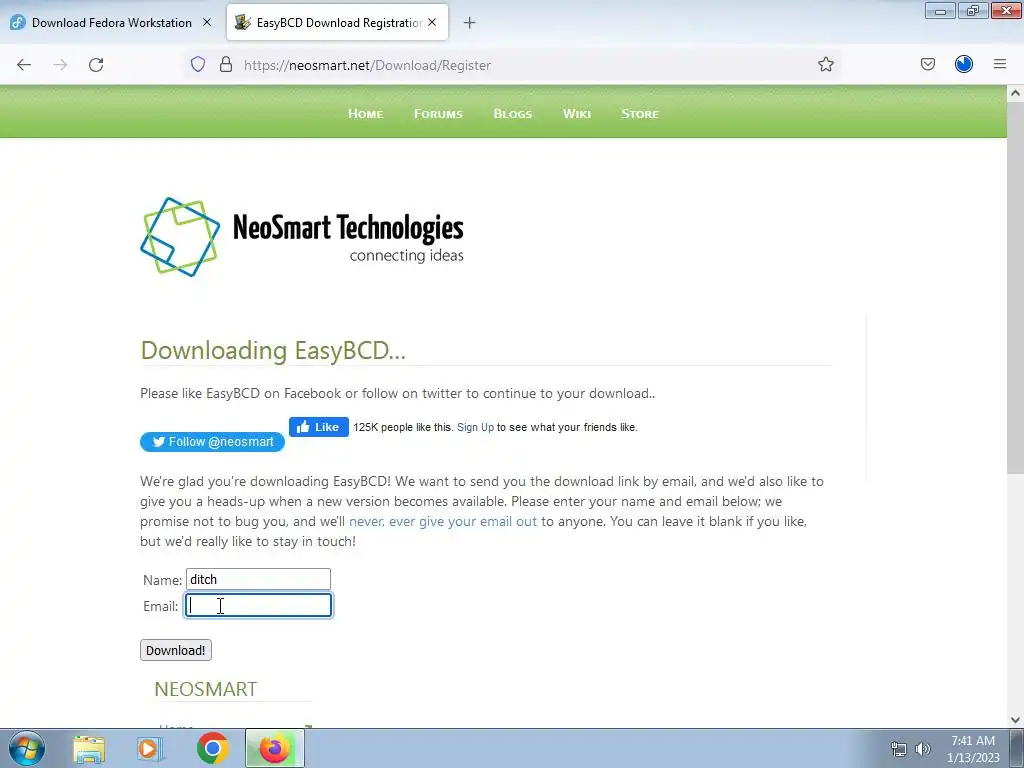This screenshot has width=1024, height=768.
Task: Focus the Email input field
Action: (x=258, y=605)
